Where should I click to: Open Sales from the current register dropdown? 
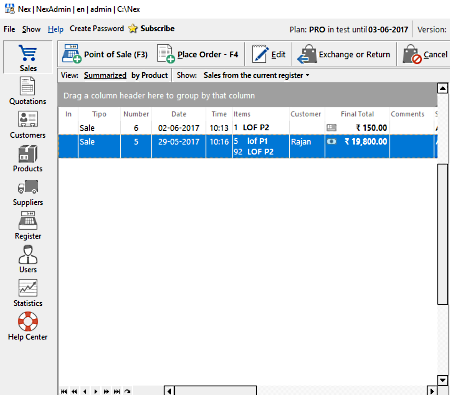tap(256, 75)
